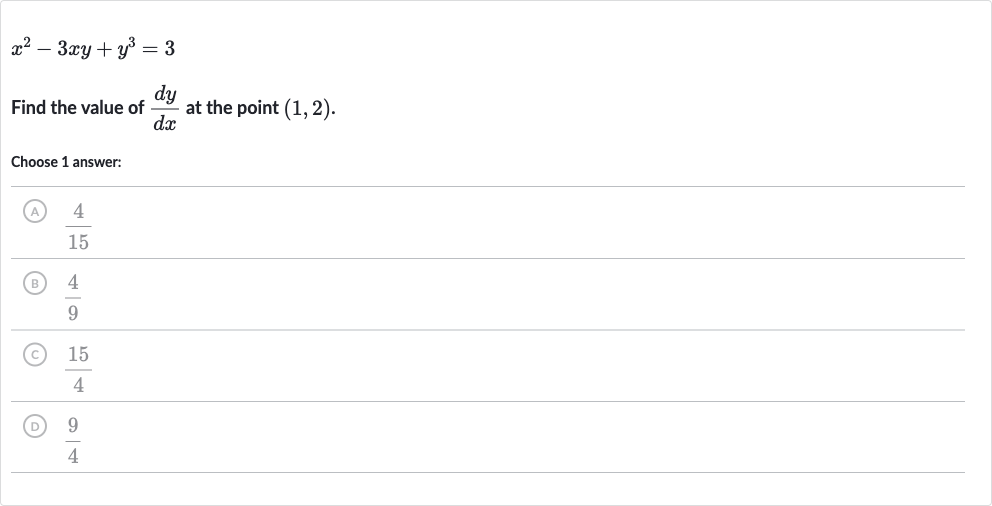Click numerator 15 in choice C
The height and width of the screenshot is (506, 992).
tap(78, 354)
